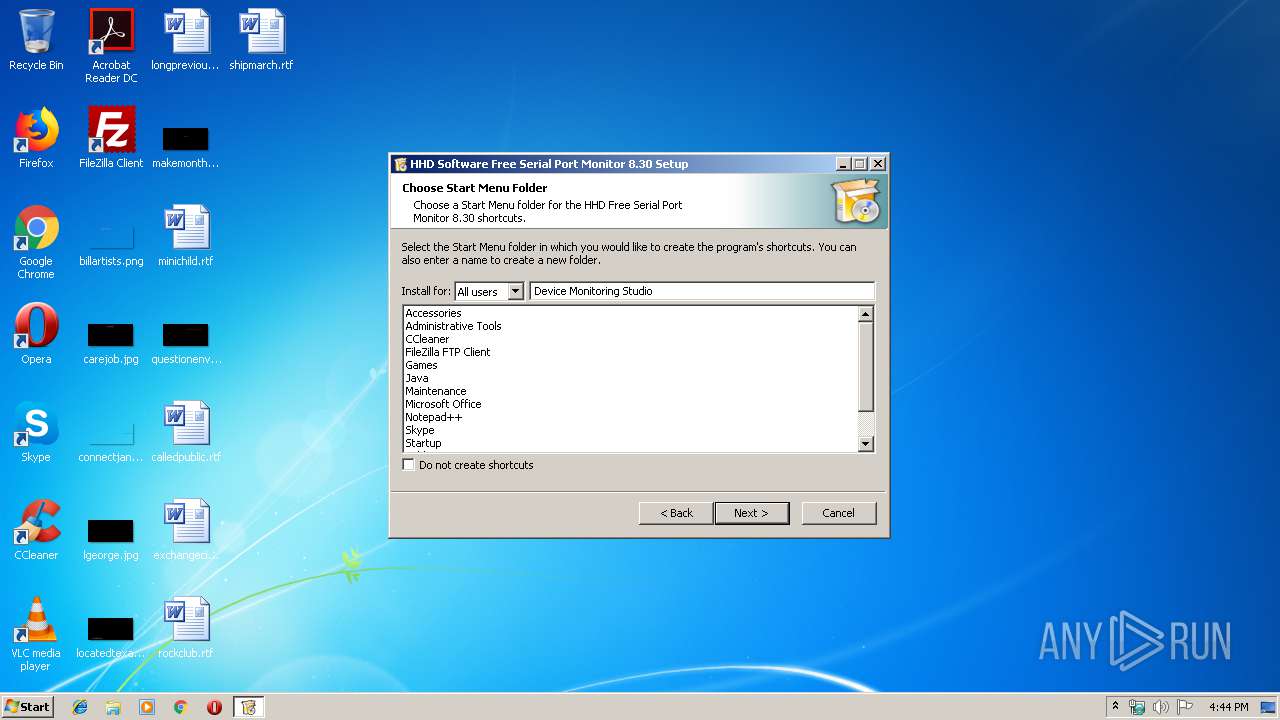The image size is (1280, 720).
Task: Select the connectjan… file icon
Action: pyautogui.click(x=111, y=439)
